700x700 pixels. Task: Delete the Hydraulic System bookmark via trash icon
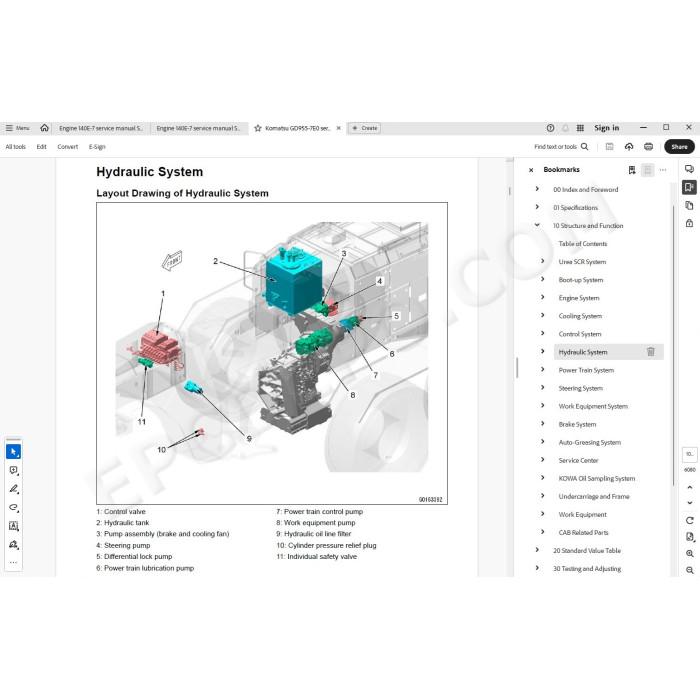click(650, 352)
